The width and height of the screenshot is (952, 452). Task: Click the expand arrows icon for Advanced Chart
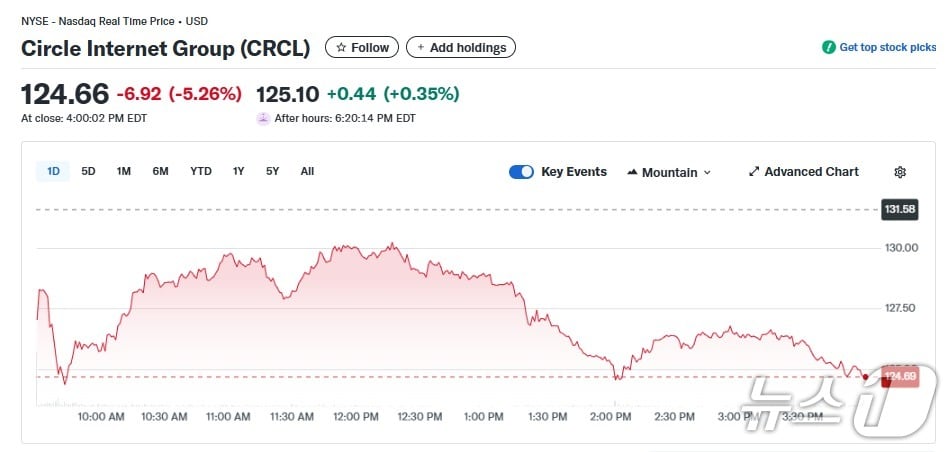point(754,172)
